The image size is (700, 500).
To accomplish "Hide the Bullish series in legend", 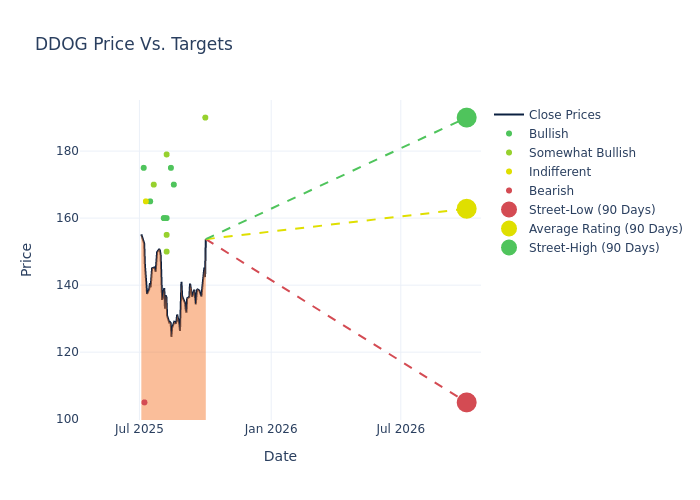I will [548, 134].
